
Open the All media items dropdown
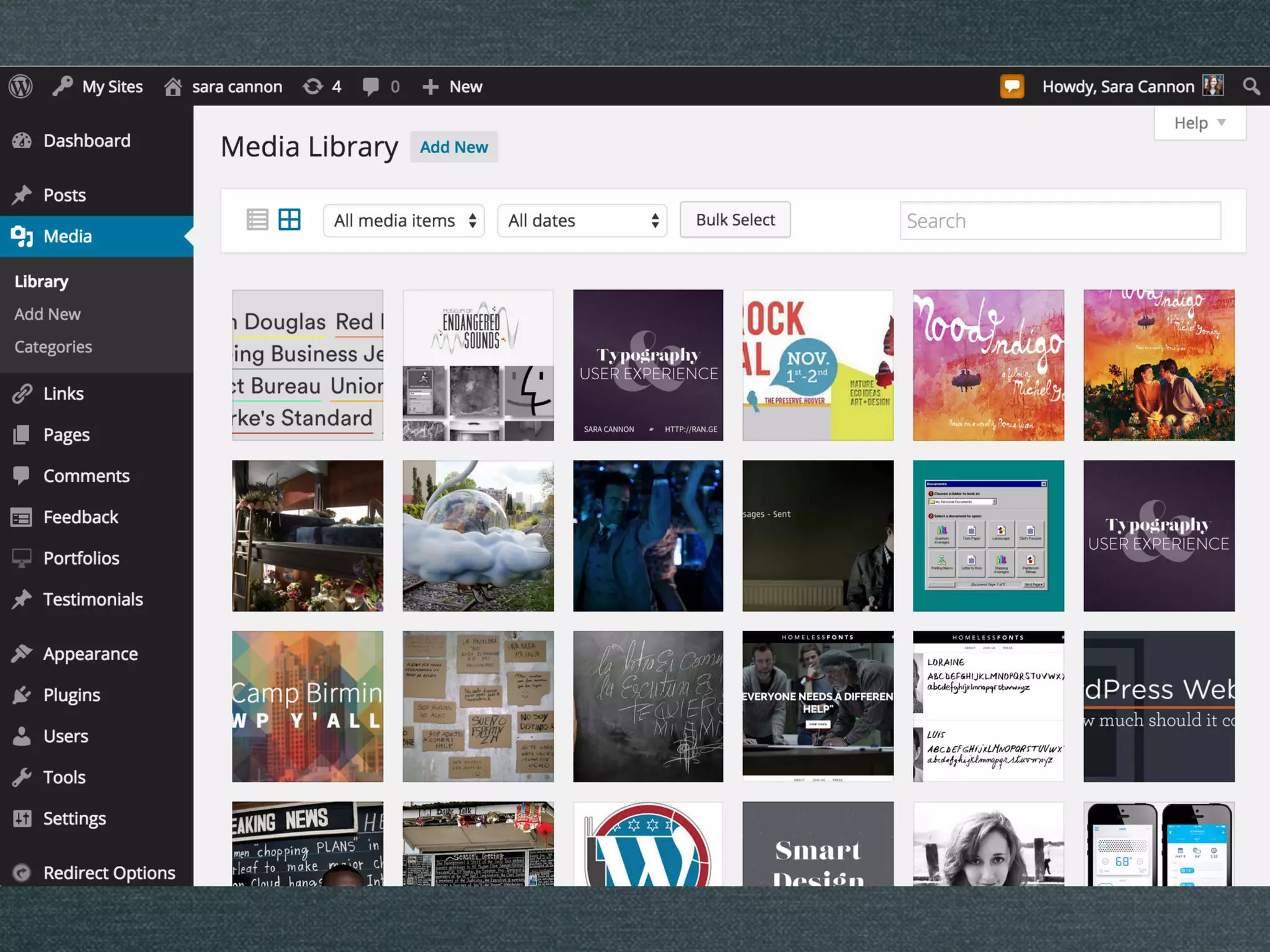[404, 221]
